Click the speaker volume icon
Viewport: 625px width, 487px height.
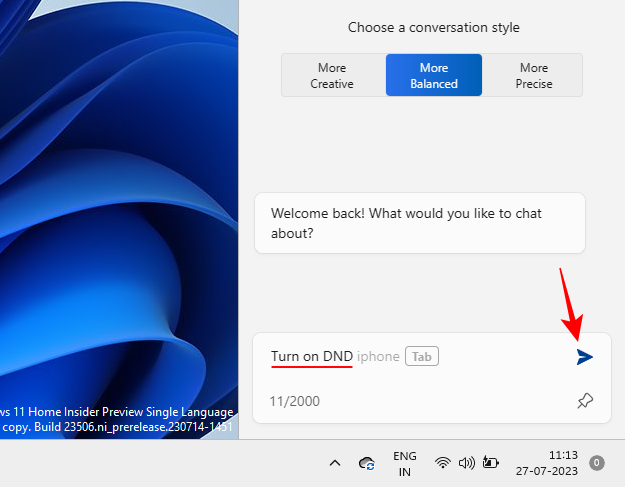(x=466, y=463)
